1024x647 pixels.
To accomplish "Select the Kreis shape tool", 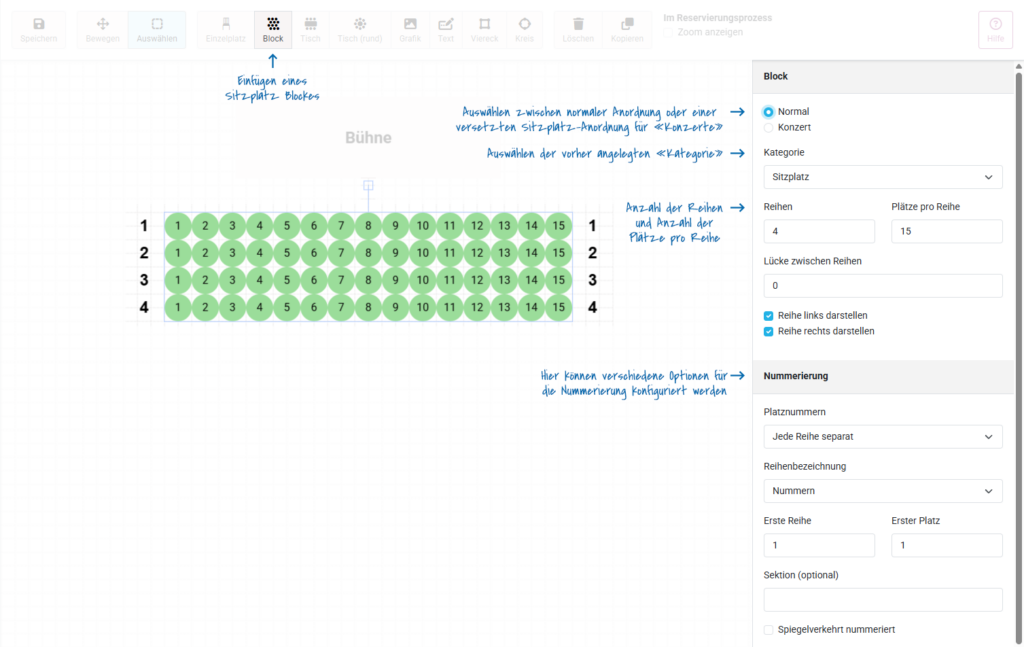I will click(x=524, y=24).
